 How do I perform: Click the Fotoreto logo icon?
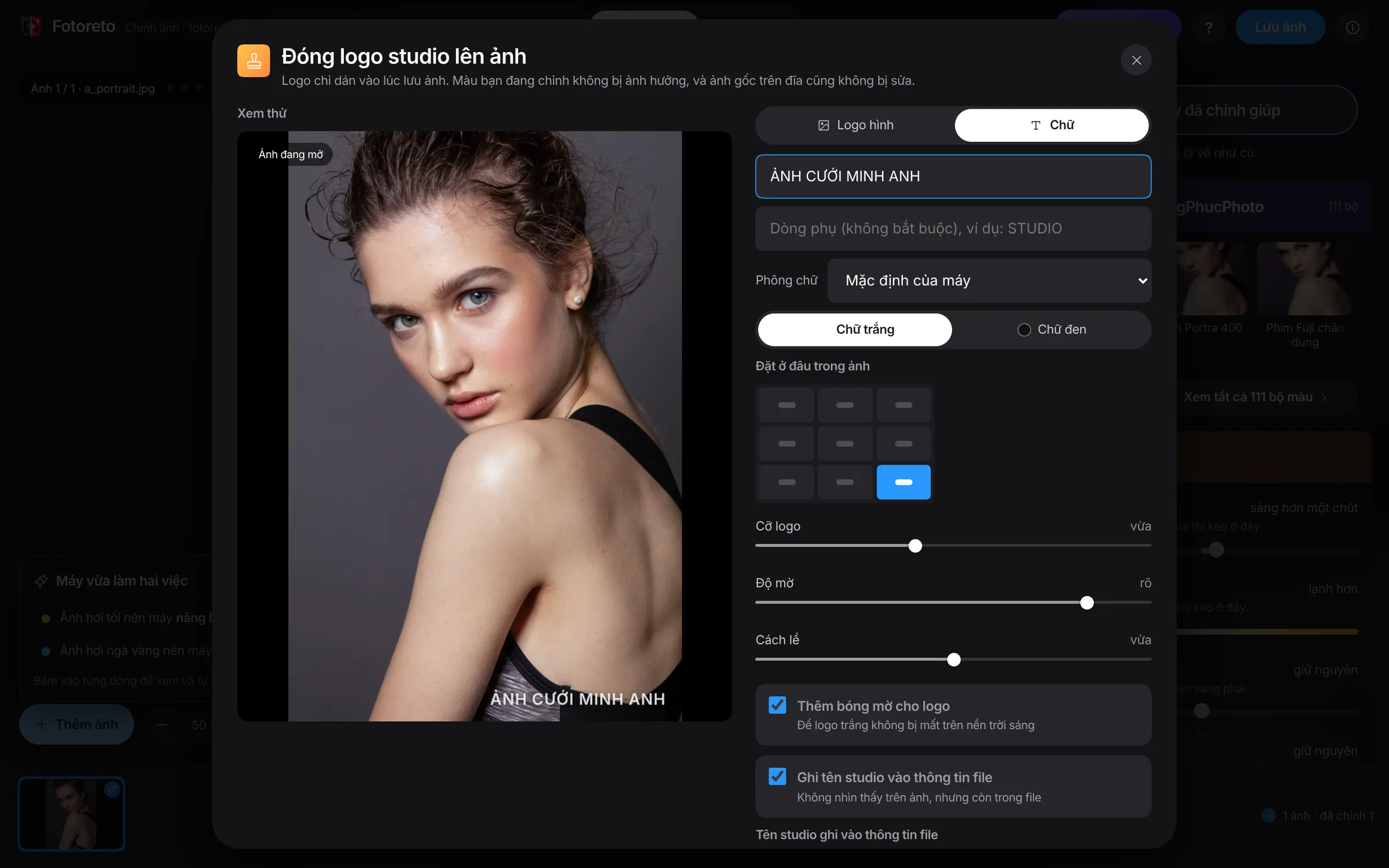(x=31, y=27)
